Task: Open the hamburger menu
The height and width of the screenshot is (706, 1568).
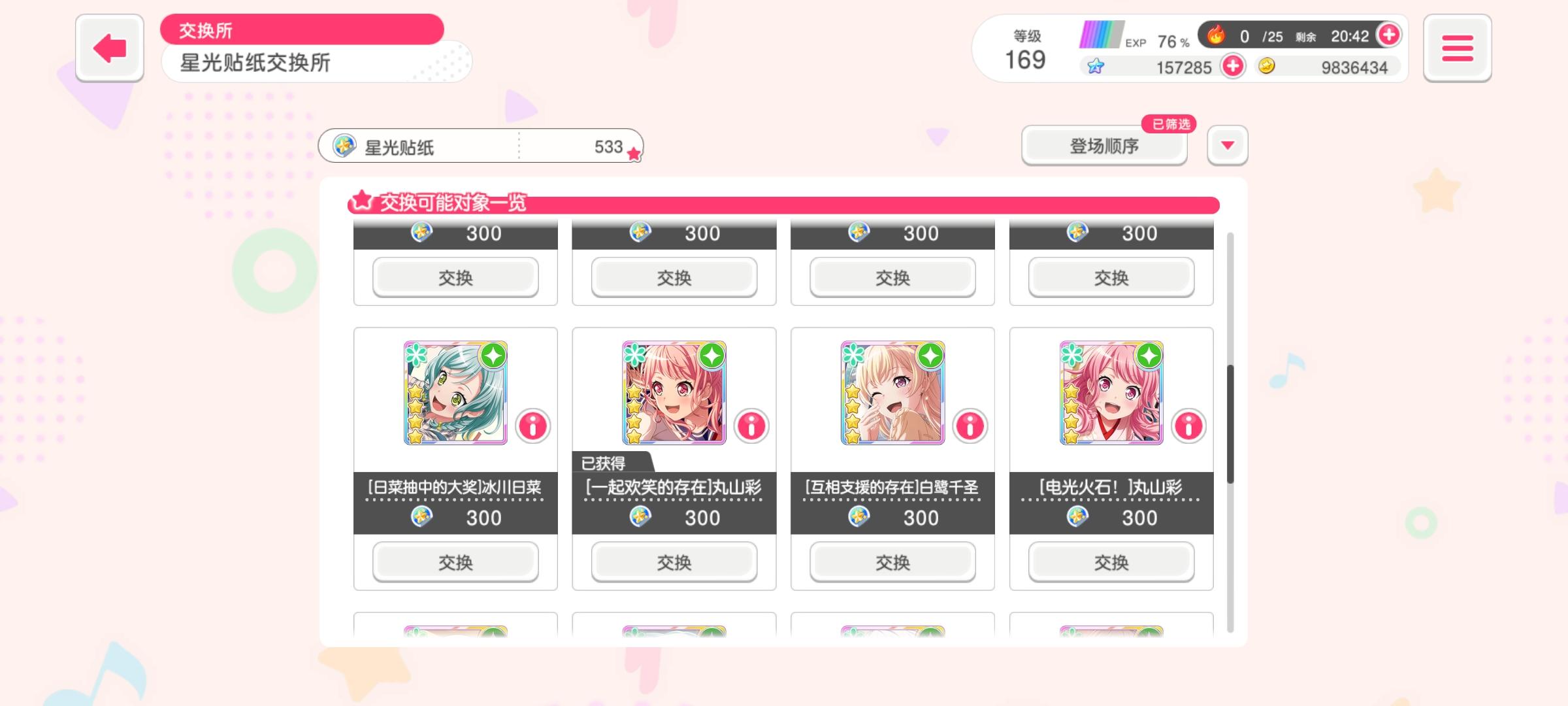Action: 1457,48
